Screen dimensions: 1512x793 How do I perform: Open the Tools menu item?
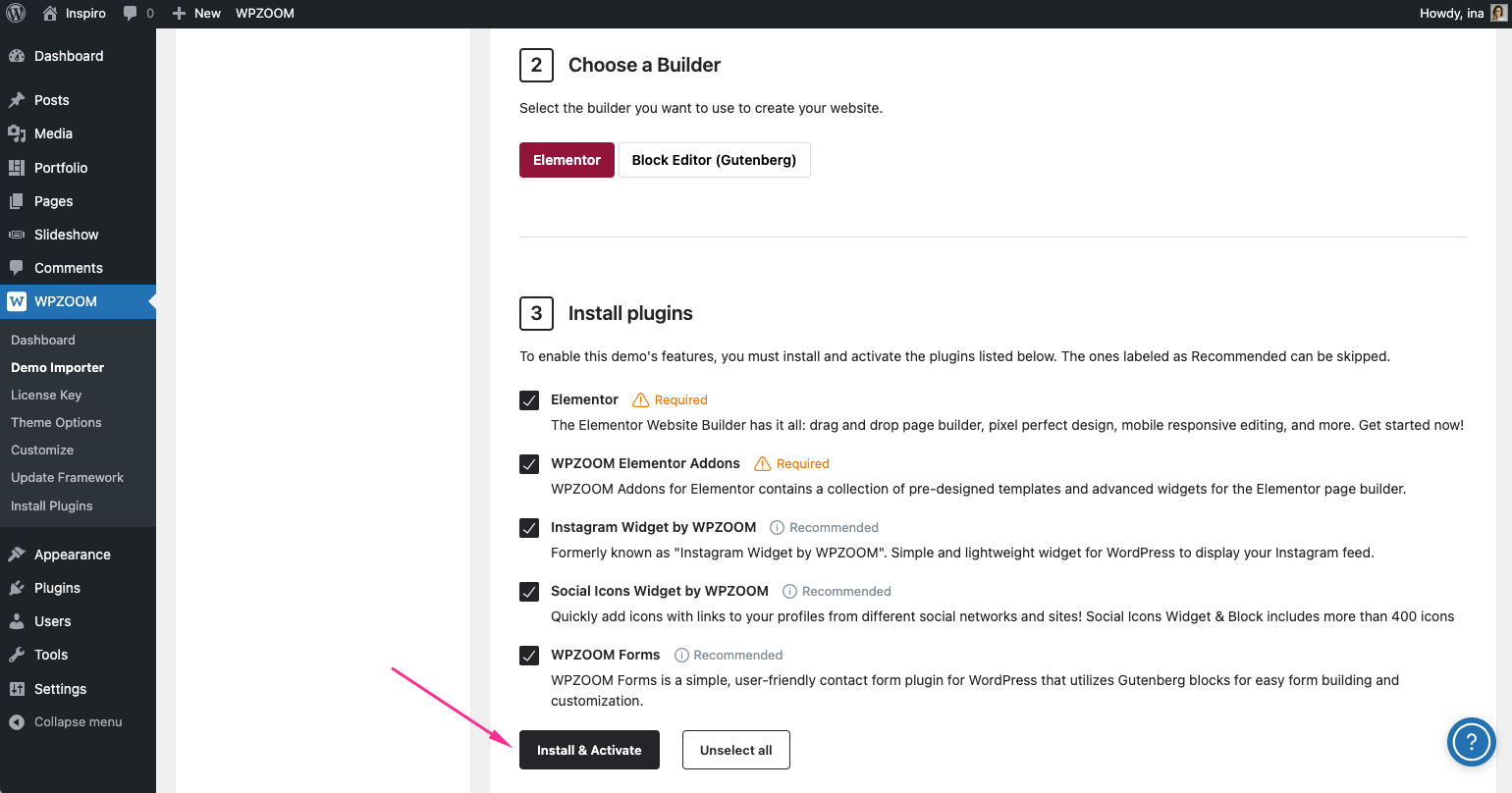tap(51, 655)
